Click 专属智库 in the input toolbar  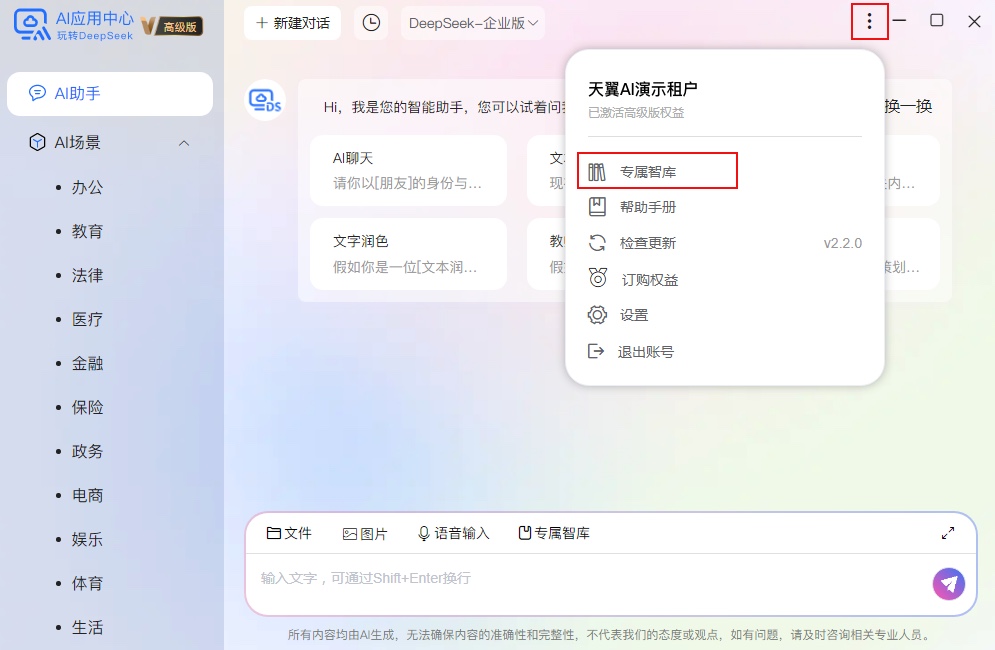554,533
